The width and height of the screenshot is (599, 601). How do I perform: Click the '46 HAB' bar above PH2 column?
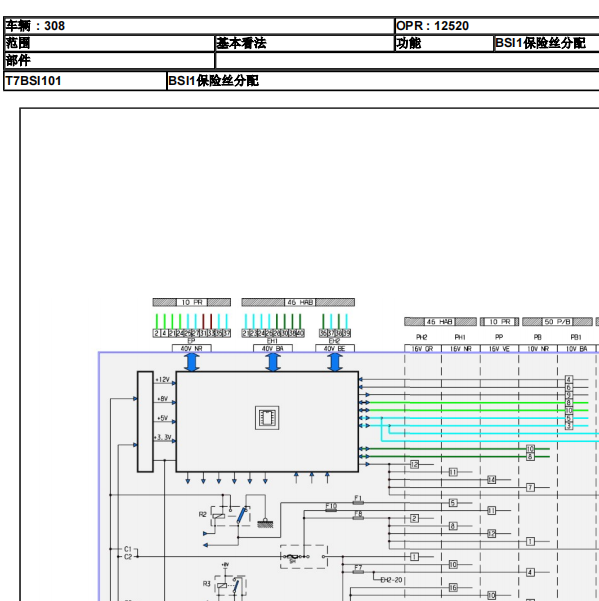(x=440, y=322)
